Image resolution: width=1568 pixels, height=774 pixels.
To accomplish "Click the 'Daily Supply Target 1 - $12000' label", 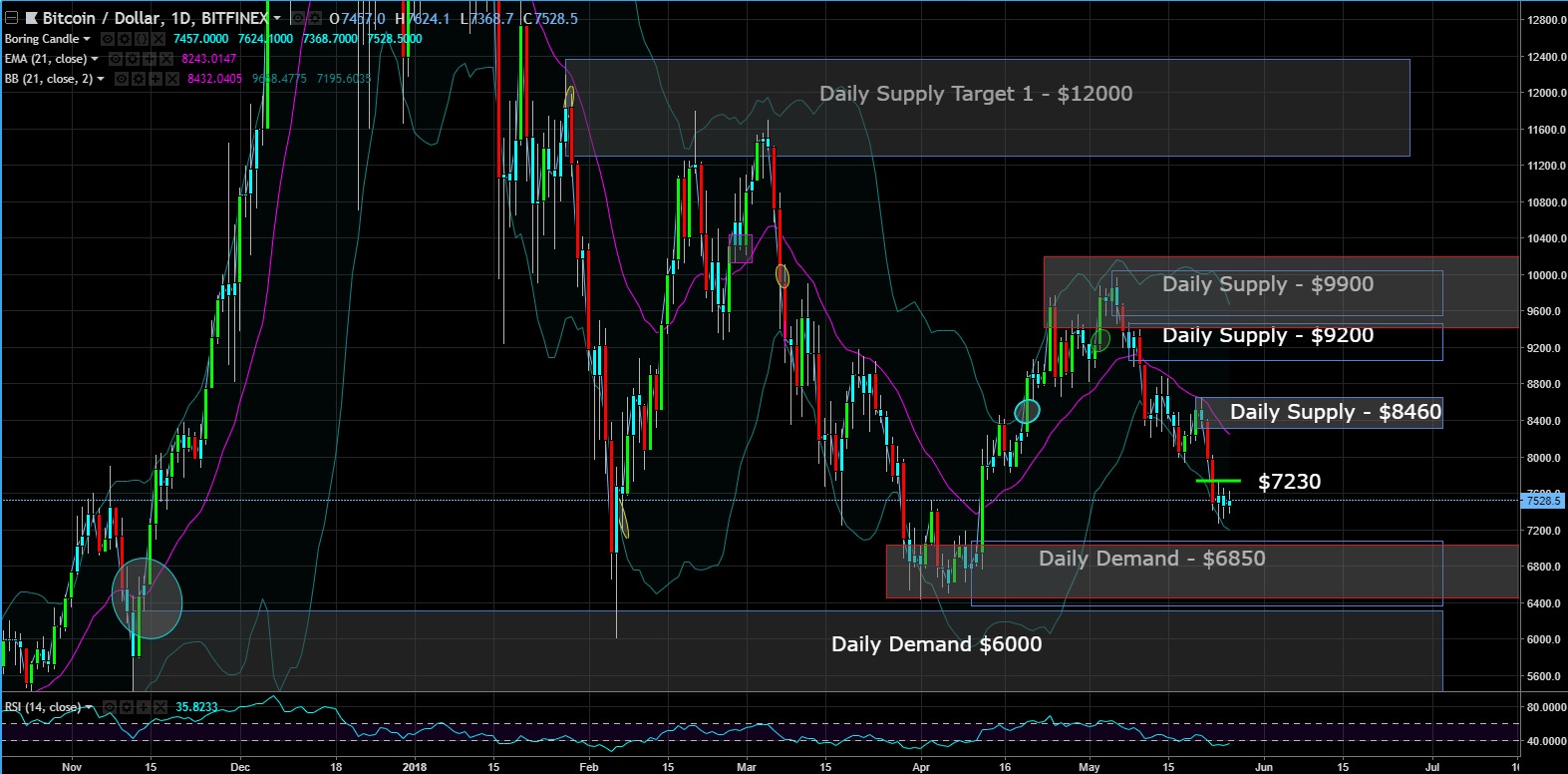I will coord(976,94).
